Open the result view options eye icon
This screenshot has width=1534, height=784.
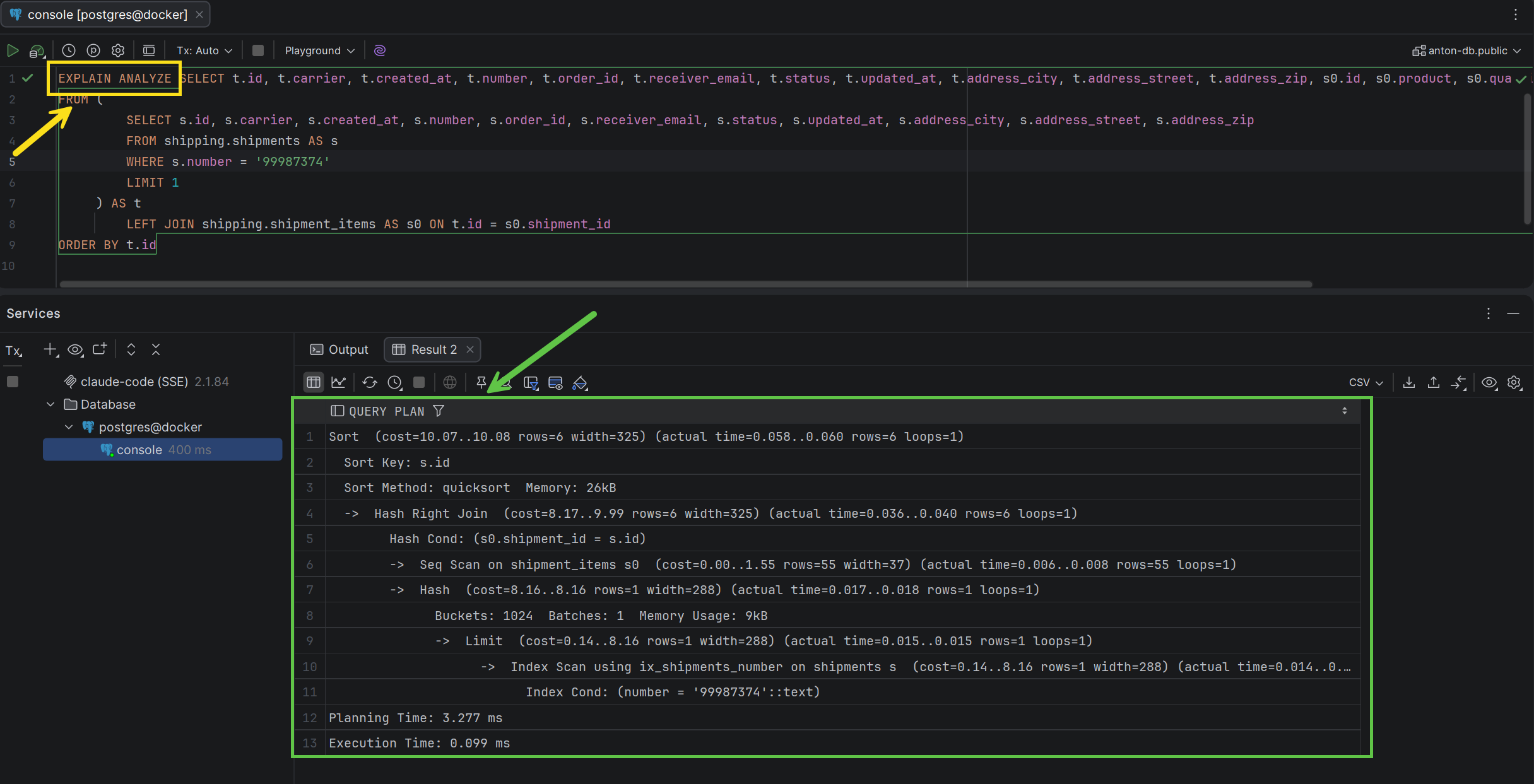[1489, 382]
